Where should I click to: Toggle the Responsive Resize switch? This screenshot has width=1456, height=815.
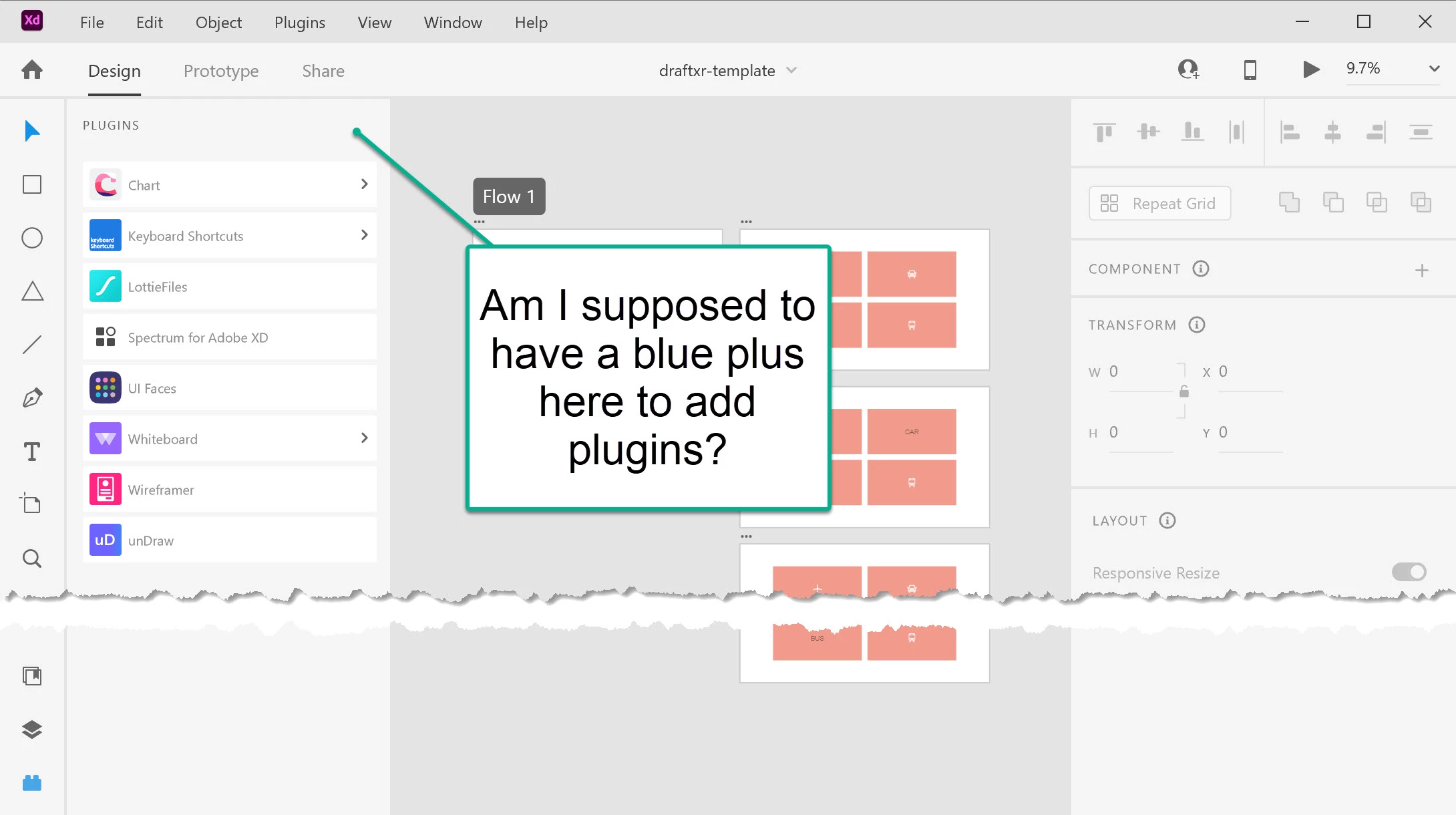pyautogui.click(x=1409, y=572)
